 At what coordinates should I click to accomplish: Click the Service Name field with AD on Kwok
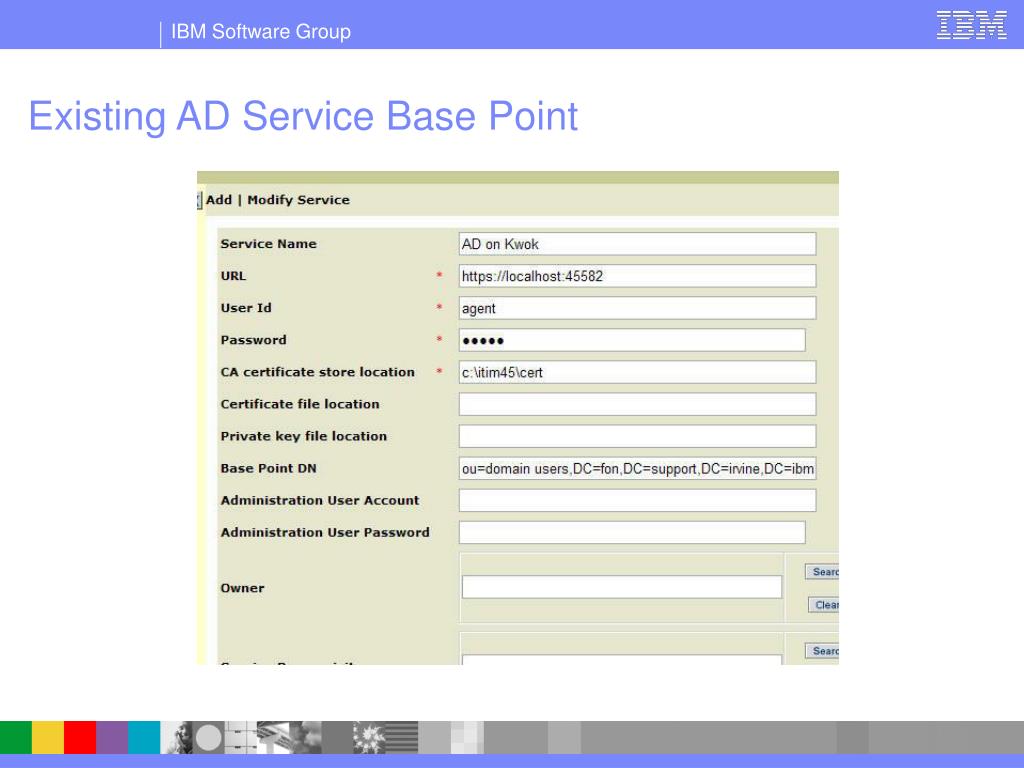coord(637,244)
